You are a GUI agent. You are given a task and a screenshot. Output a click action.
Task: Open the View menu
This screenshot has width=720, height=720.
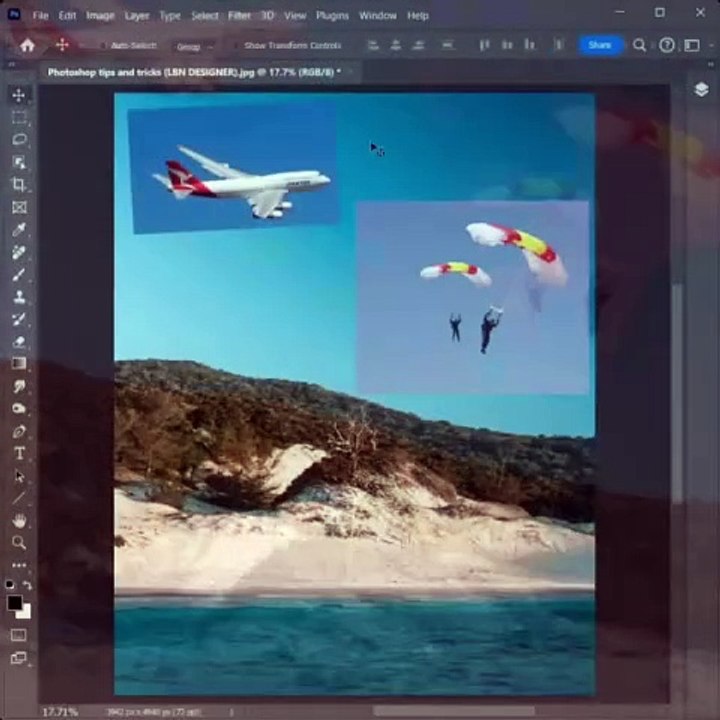295,16
